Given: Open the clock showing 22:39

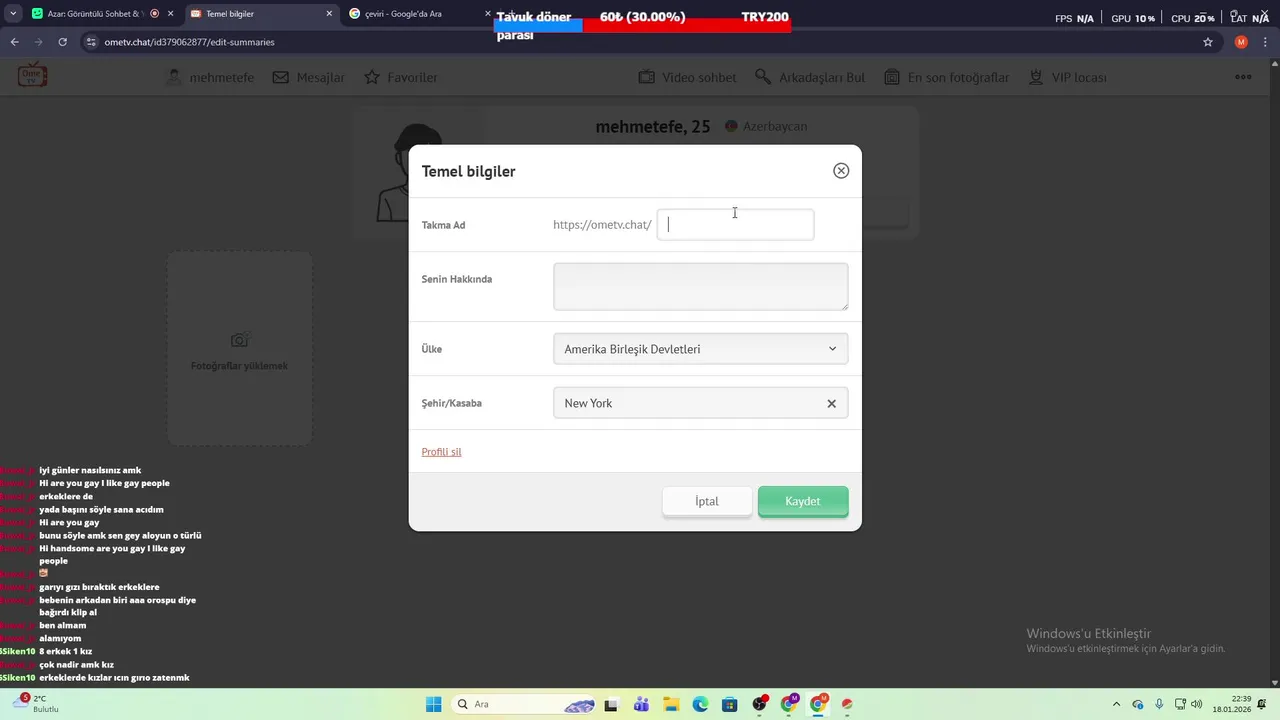Looking at the screenshot, I should [1232, 704].
